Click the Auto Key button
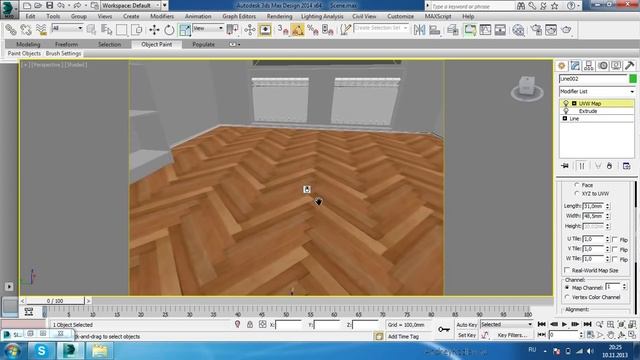The height and width of the screenshot is (360, 640). pyautogui.click(x=467, y=324)
